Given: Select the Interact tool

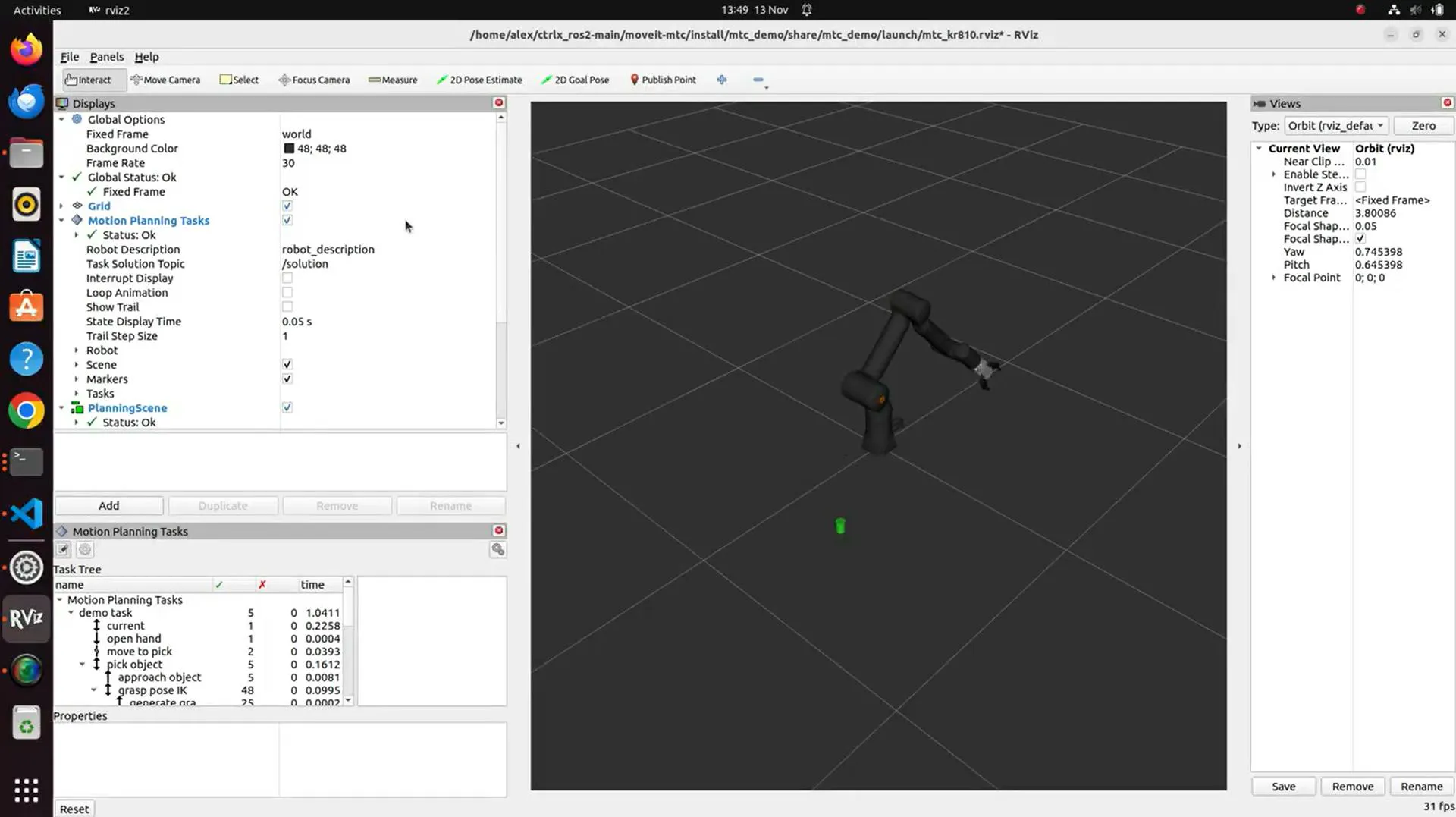Looking at the screenshot, I should (88, 80).
